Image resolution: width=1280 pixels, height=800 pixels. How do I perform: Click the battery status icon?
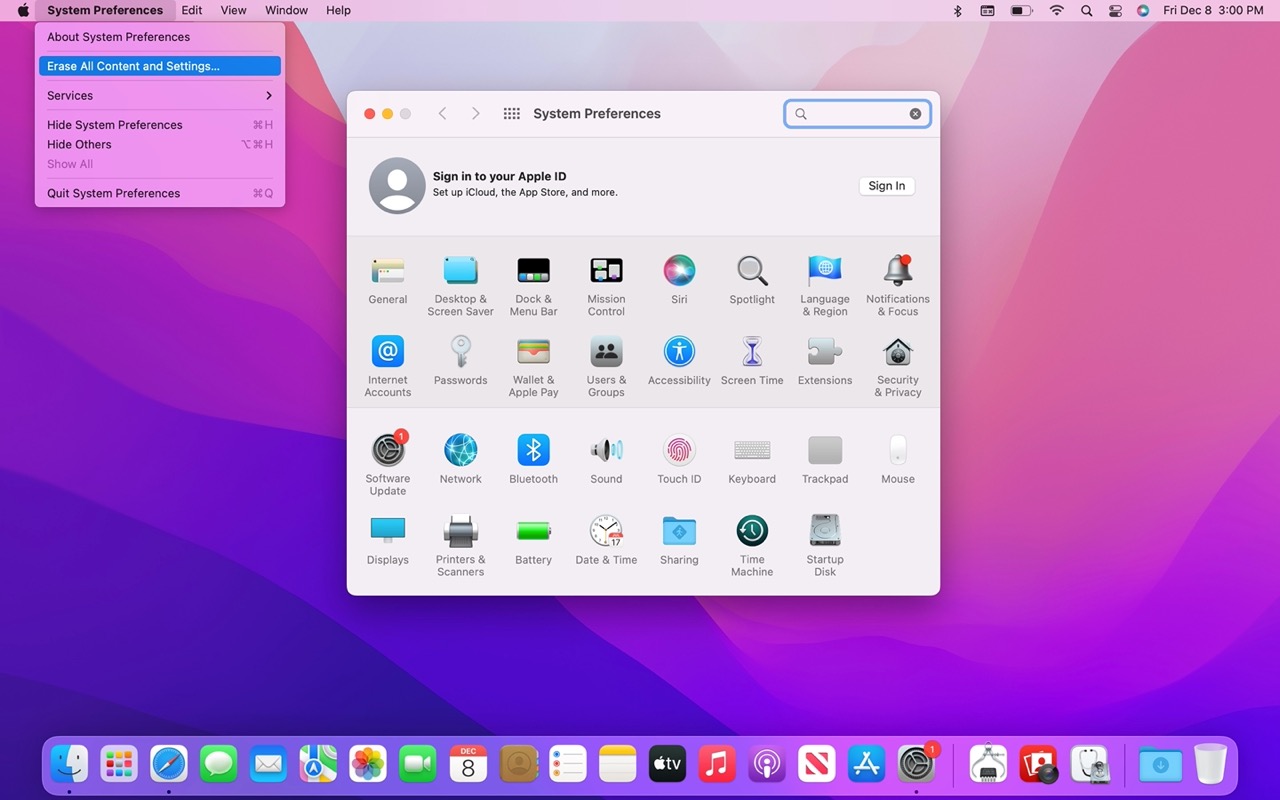coord(1021,10)
